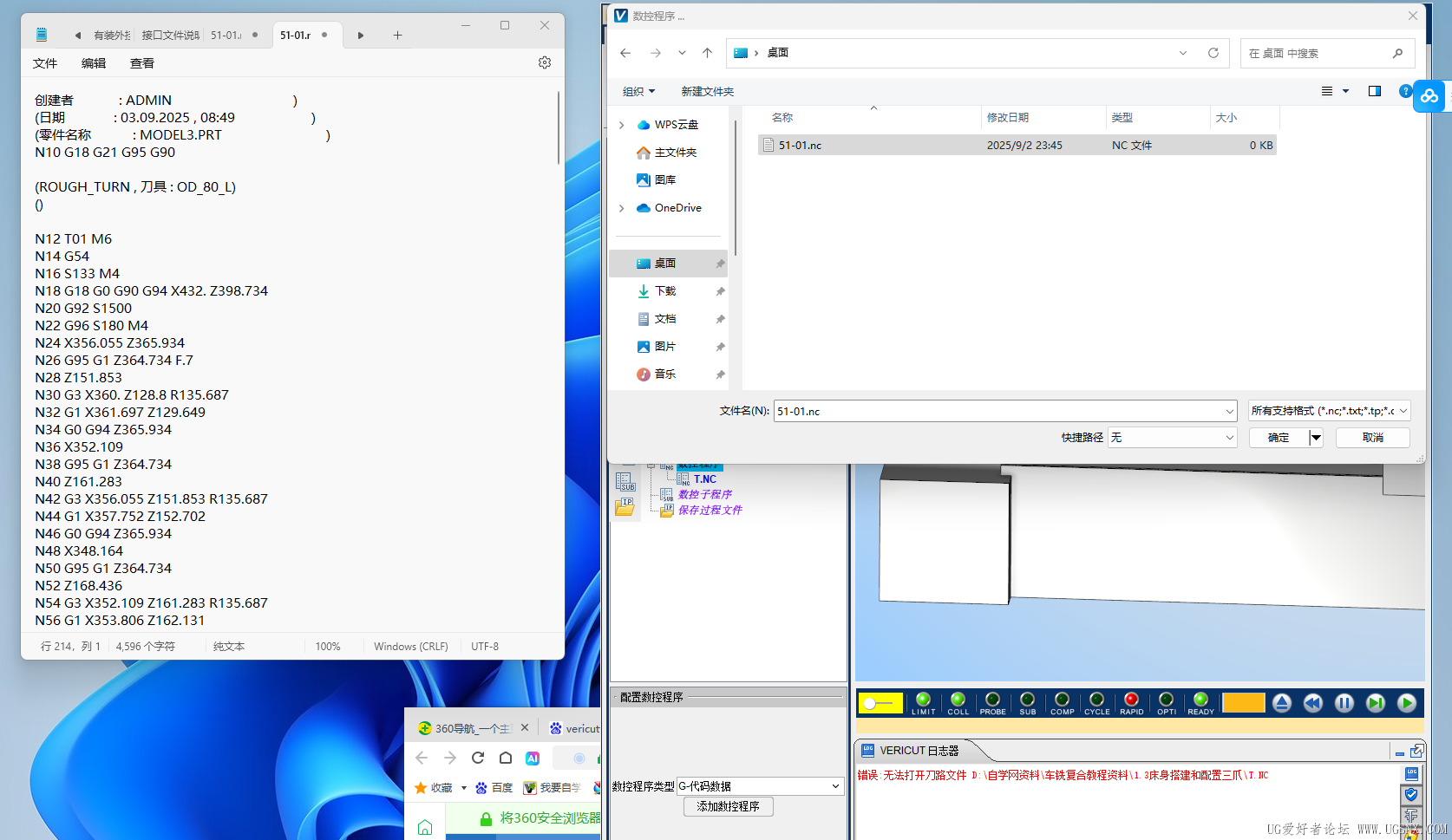This screenshot has width=1452, height=840.
Task: Toggle the COLL collision indicator light
Action: [x=958, y=700]
